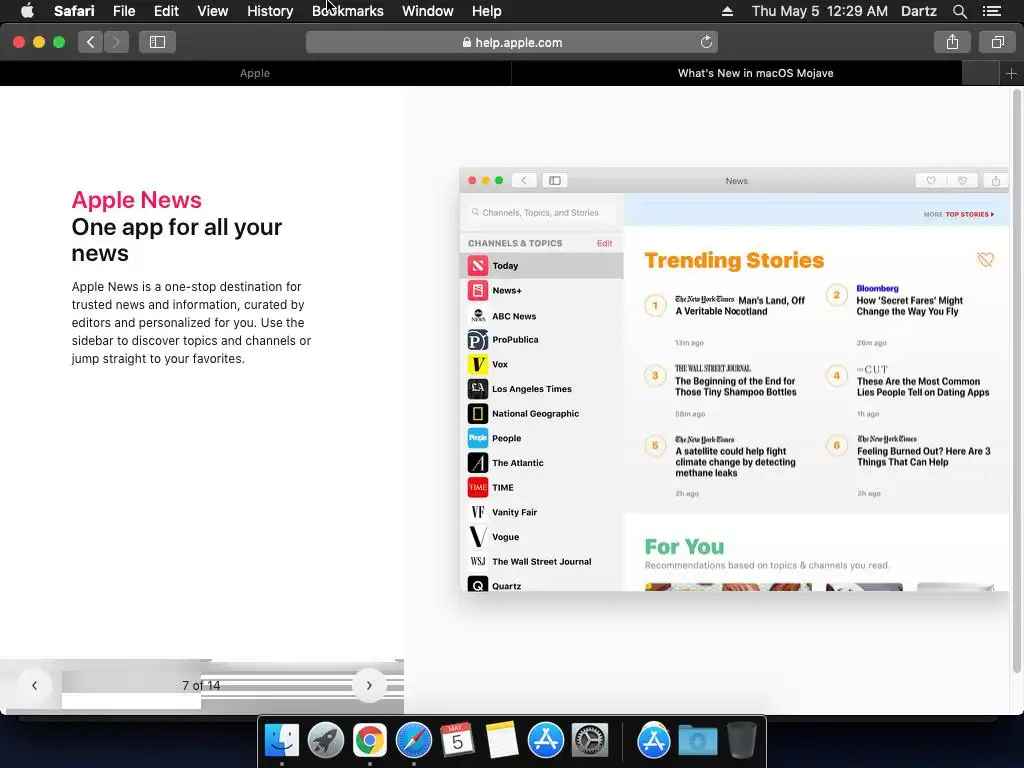Select What's New in macOS Mojave tab
1024x768 pixels.
tap(737, 74)
